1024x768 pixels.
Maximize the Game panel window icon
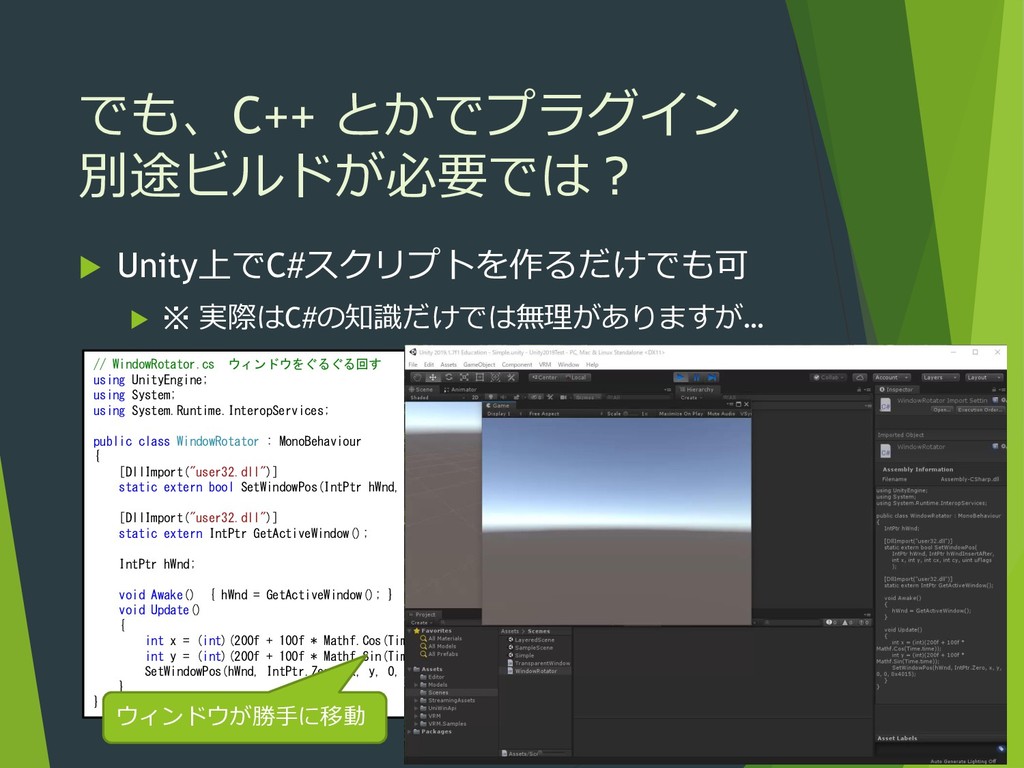coord(739,404)
